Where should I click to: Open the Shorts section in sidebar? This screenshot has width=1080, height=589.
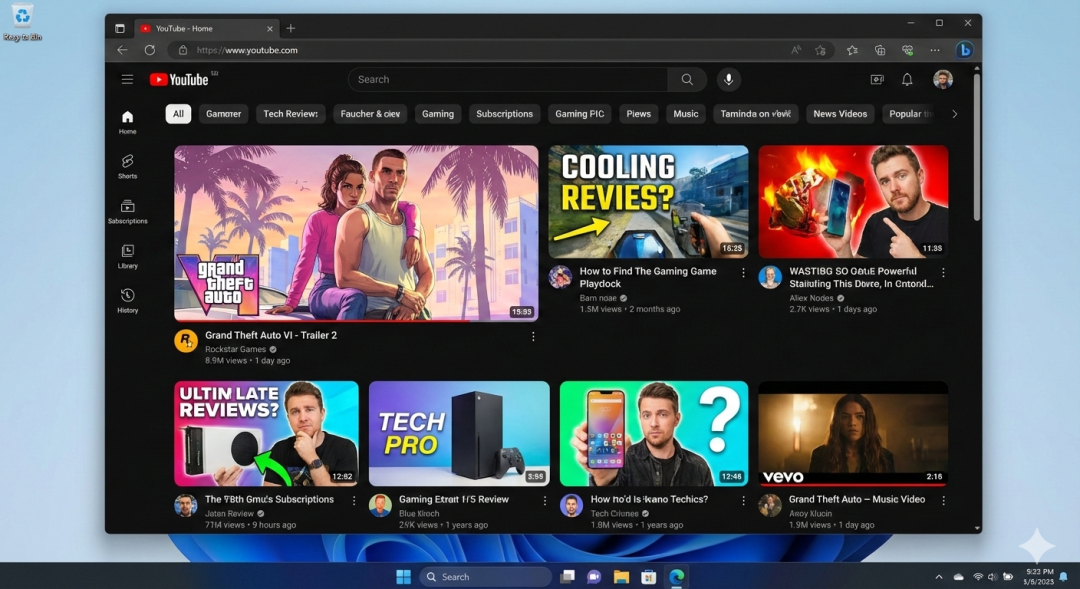127,166
